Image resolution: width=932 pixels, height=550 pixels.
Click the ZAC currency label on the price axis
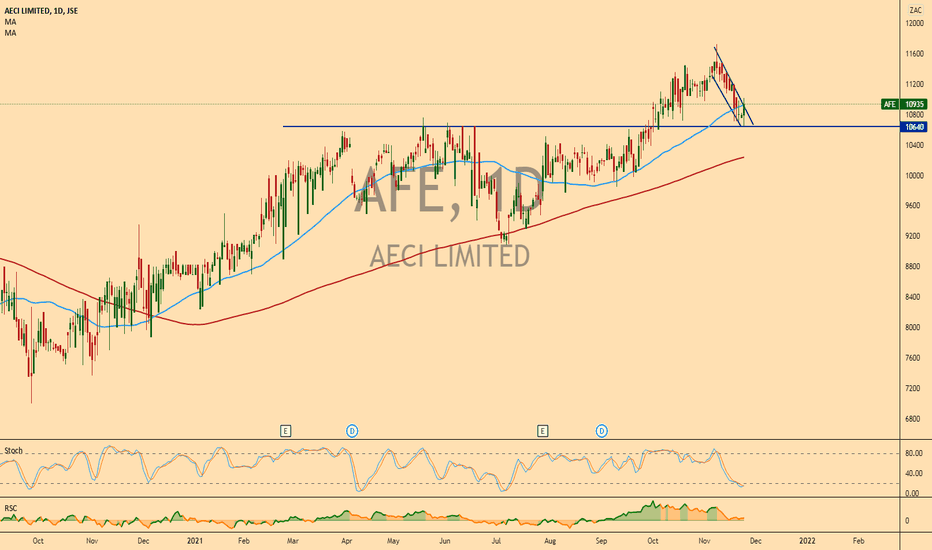point(915,10)
